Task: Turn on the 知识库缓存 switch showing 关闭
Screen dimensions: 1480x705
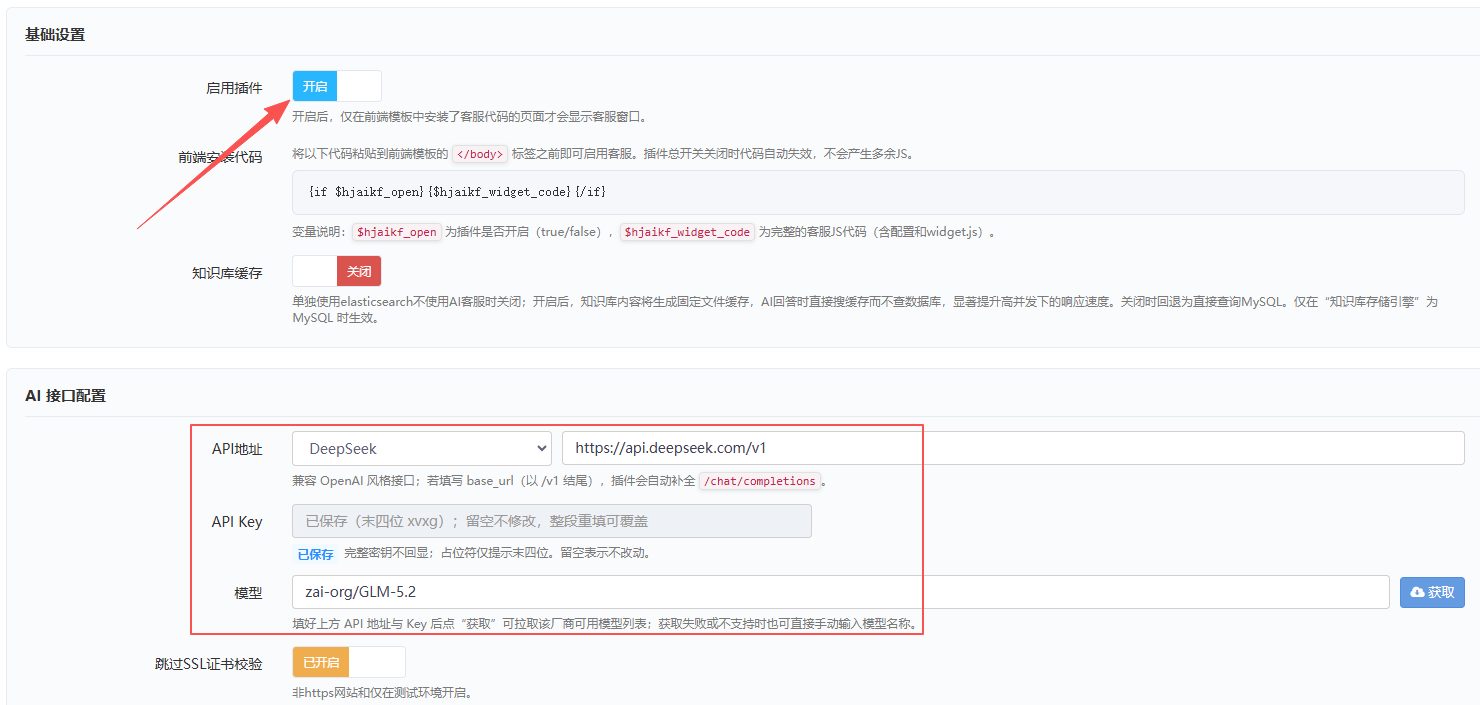Action: (x=337, y=271)
